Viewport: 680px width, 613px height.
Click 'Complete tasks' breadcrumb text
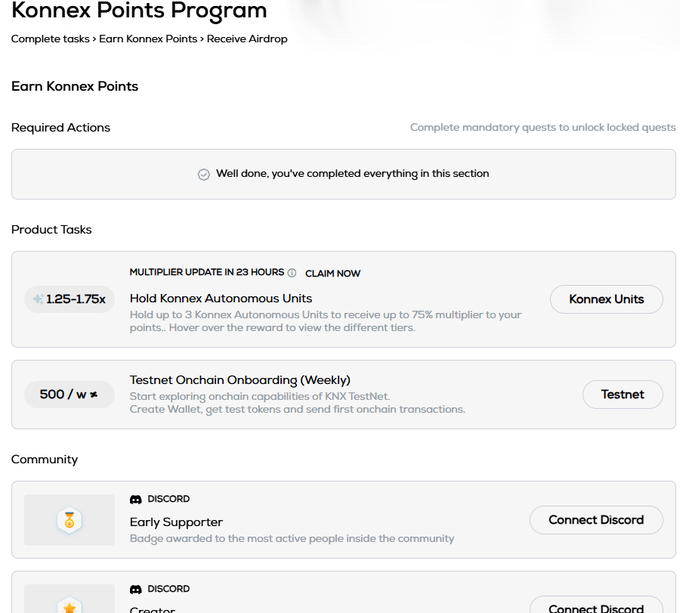click(50, 39)
